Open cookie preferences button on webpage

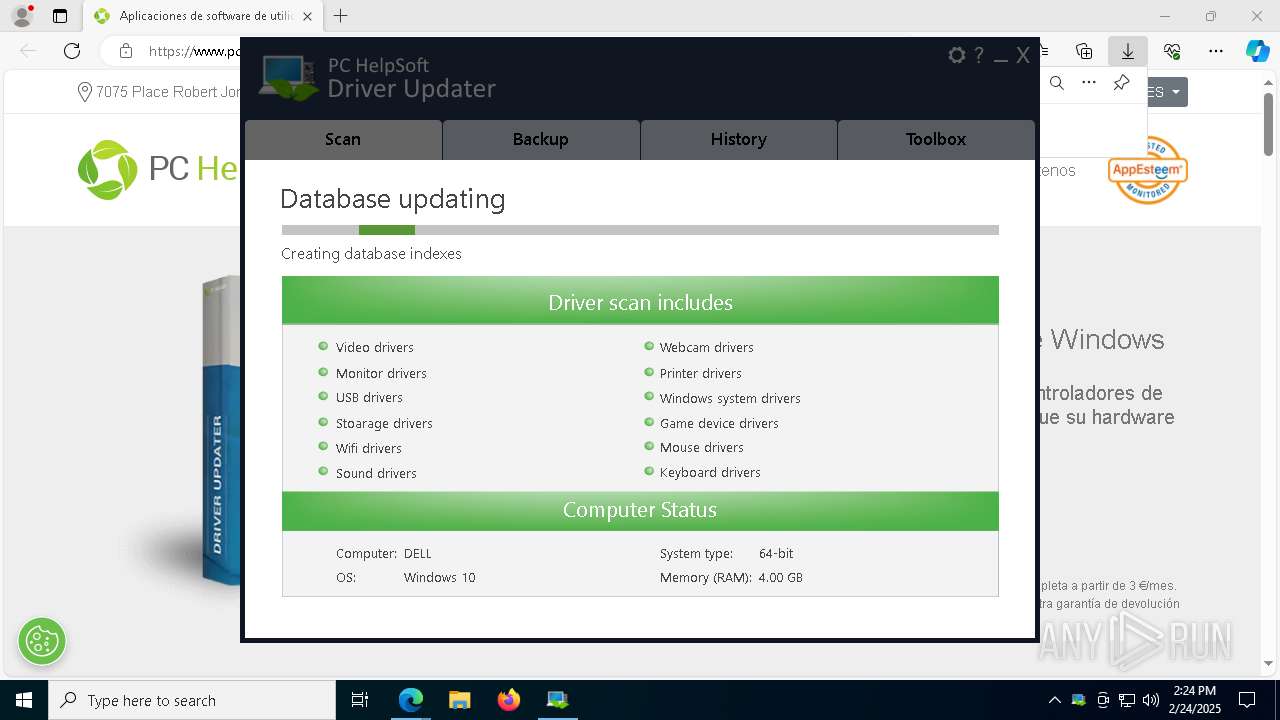42,641
